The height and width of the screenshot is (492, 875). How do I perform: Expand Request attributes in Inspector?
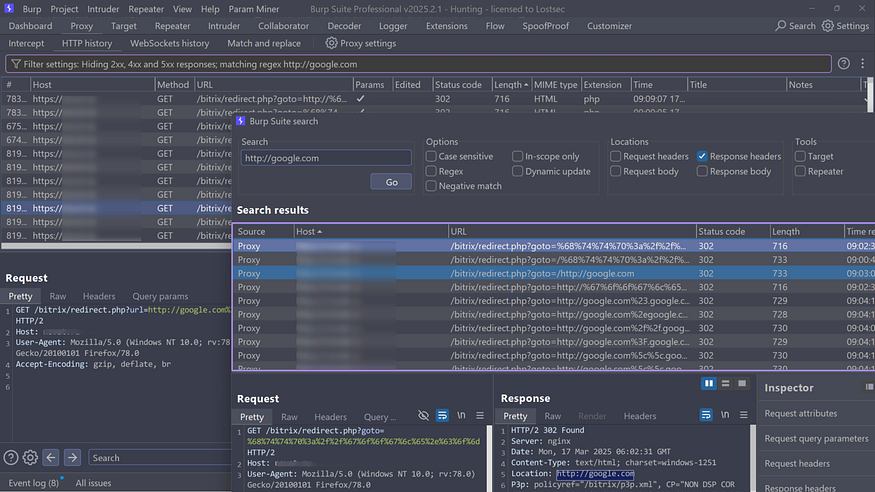[801, 413]
